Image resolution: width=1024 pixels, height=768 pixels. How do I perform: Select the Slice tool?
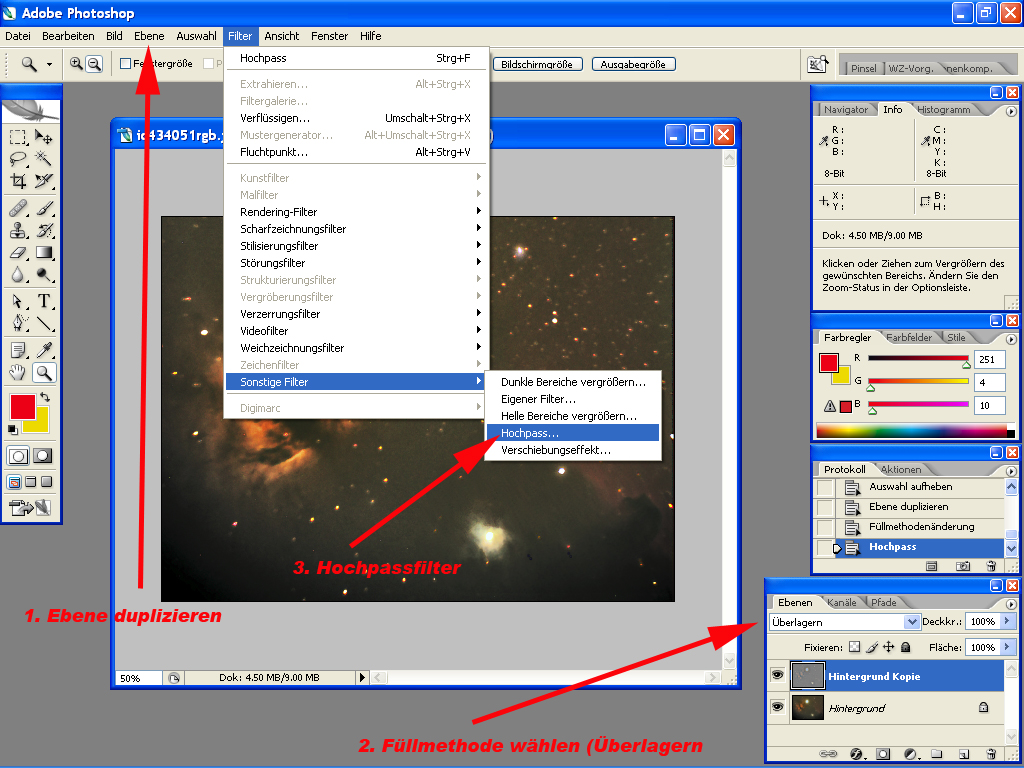tap(44, 181)
